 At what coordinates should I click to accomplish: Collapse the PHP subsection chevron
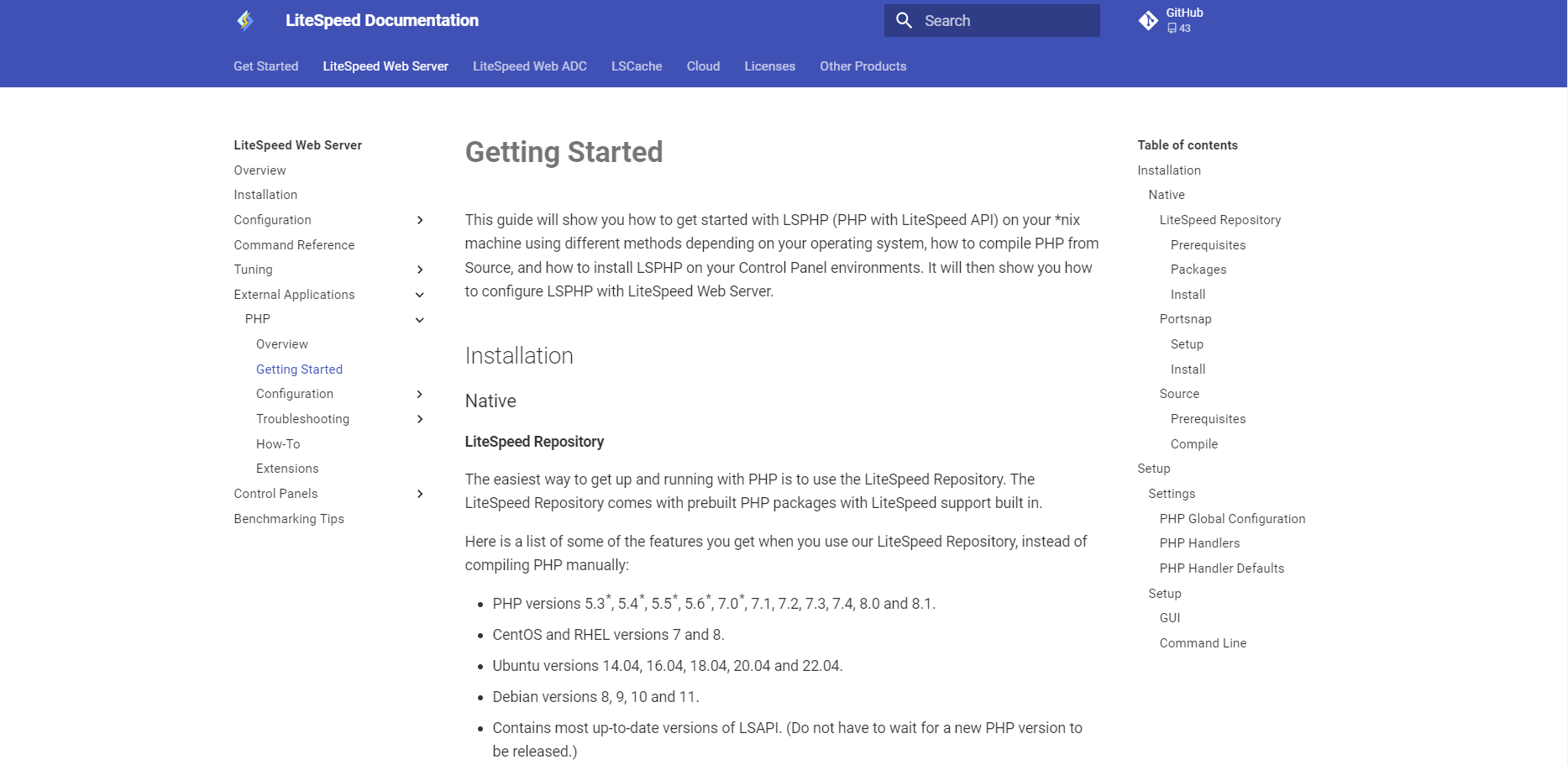click(x=420, y=319)
